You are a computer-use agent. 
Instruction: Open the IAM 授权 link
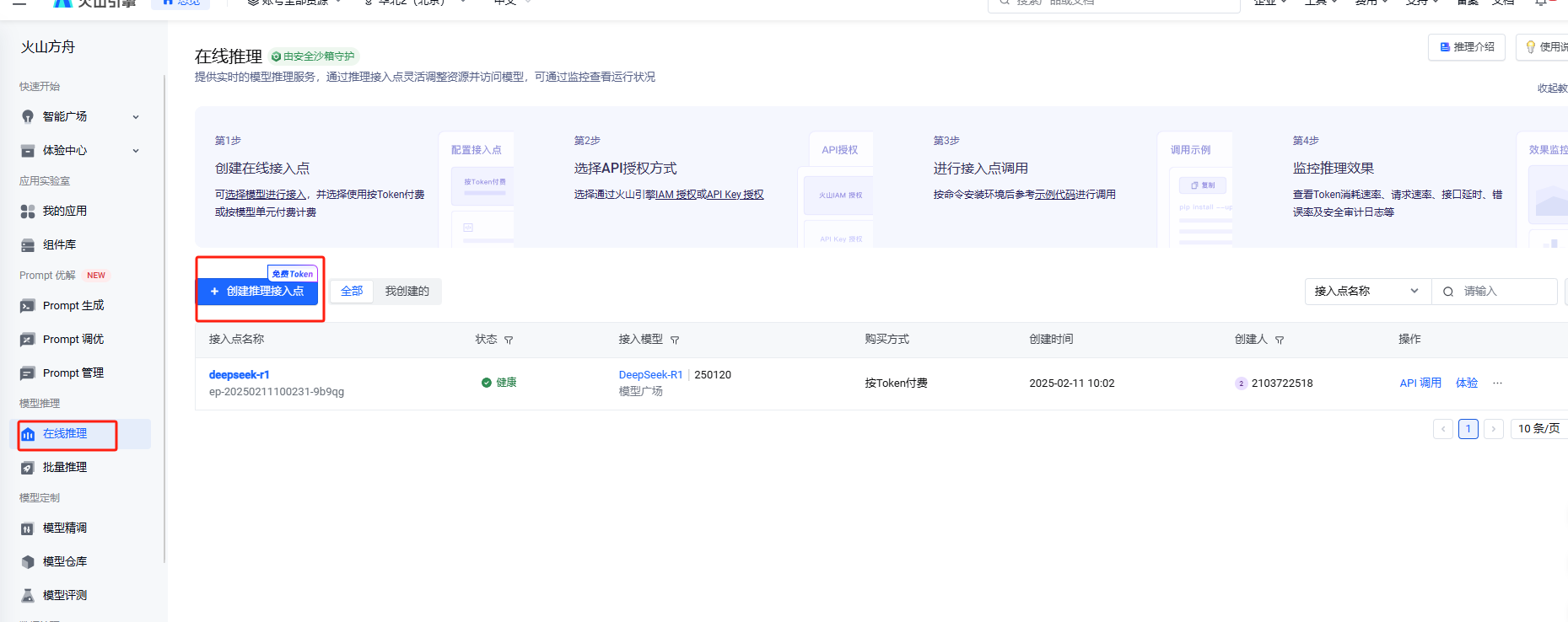(676, 195)
